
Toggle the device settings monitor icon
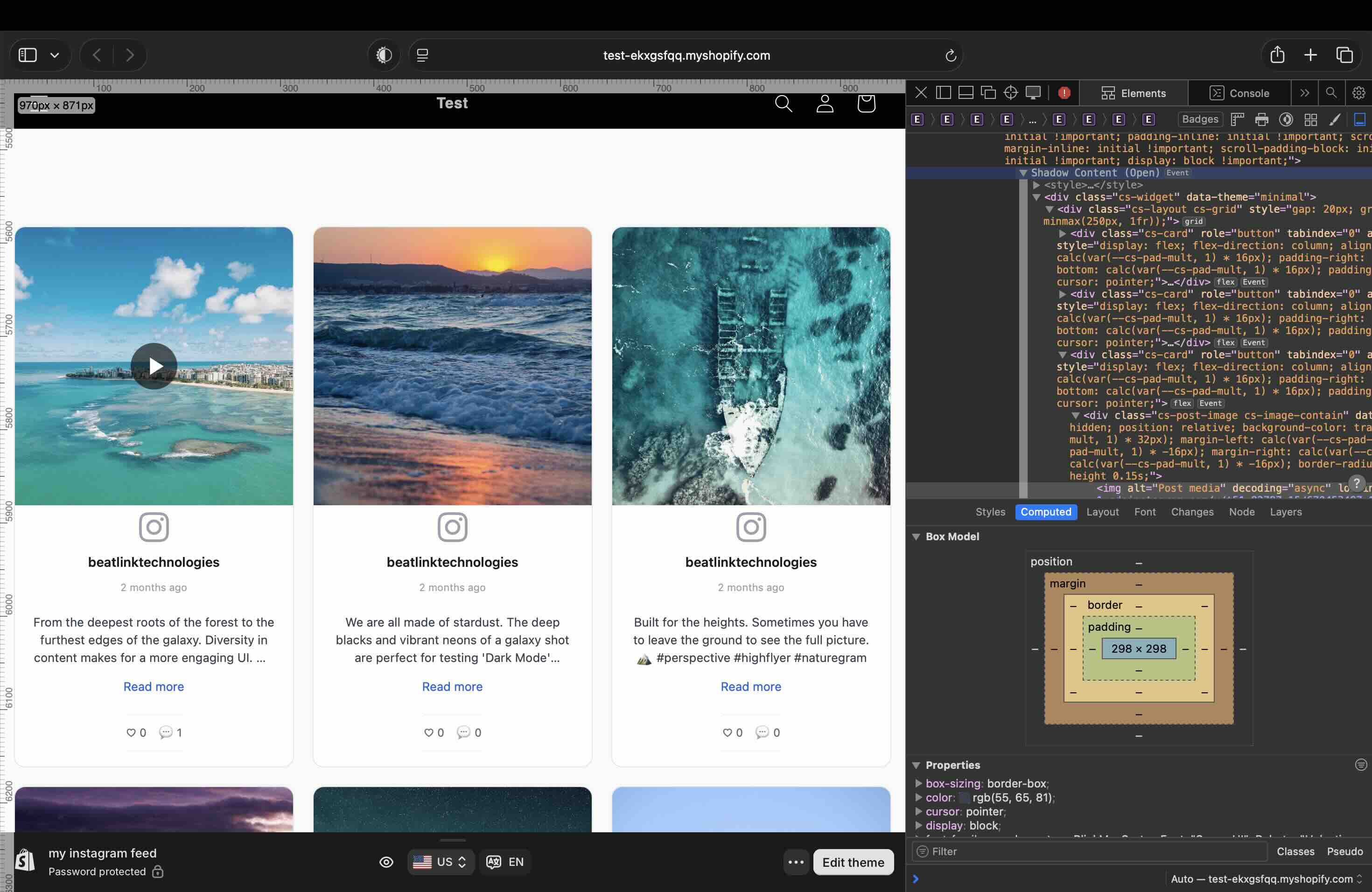click(1033, 93)
